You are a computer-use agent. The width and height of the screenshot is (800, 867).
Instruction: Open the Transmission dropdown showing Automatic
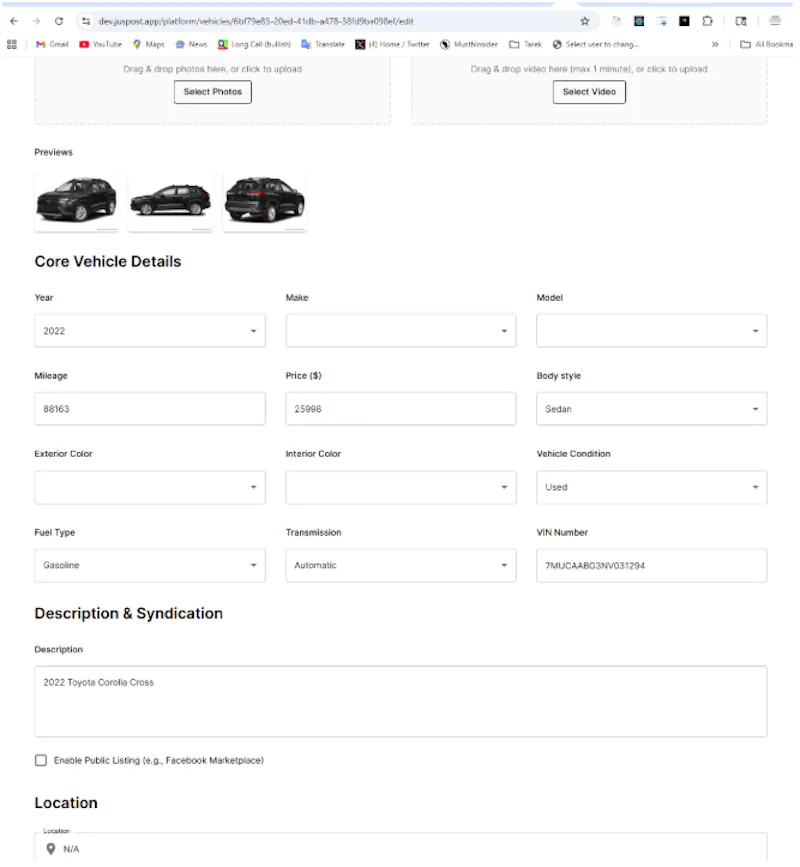pos(401,565)
